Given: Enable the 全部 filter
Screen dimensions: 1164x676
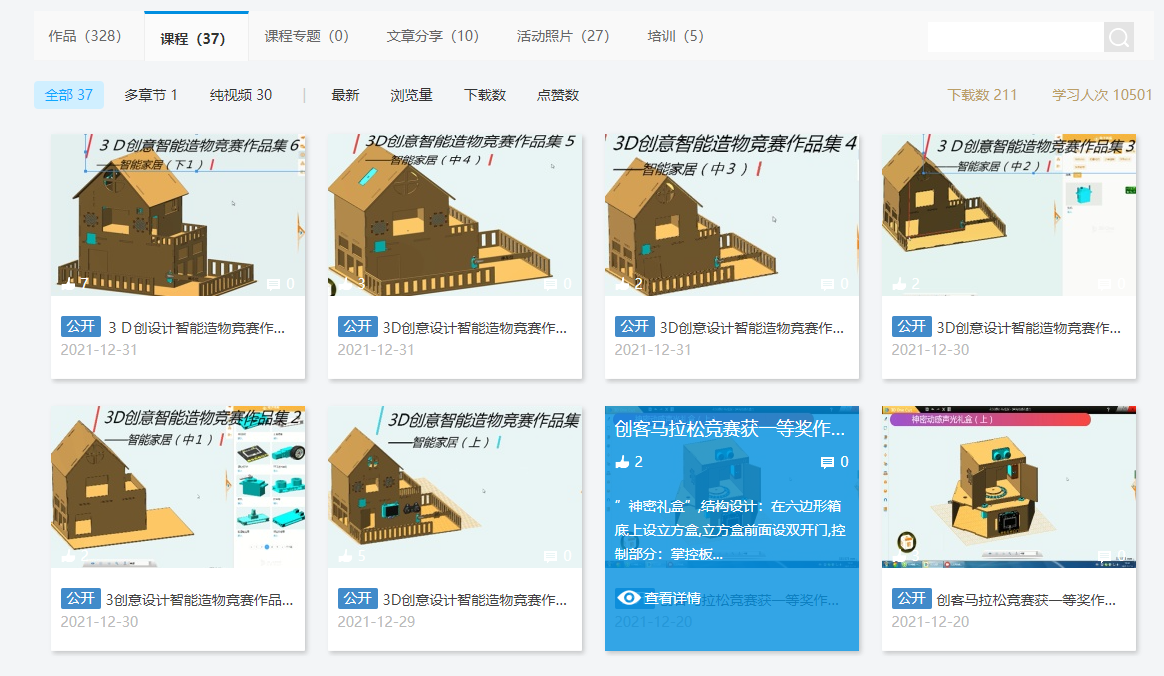Looking at the screenshot, I should click(x=68, y=94).
